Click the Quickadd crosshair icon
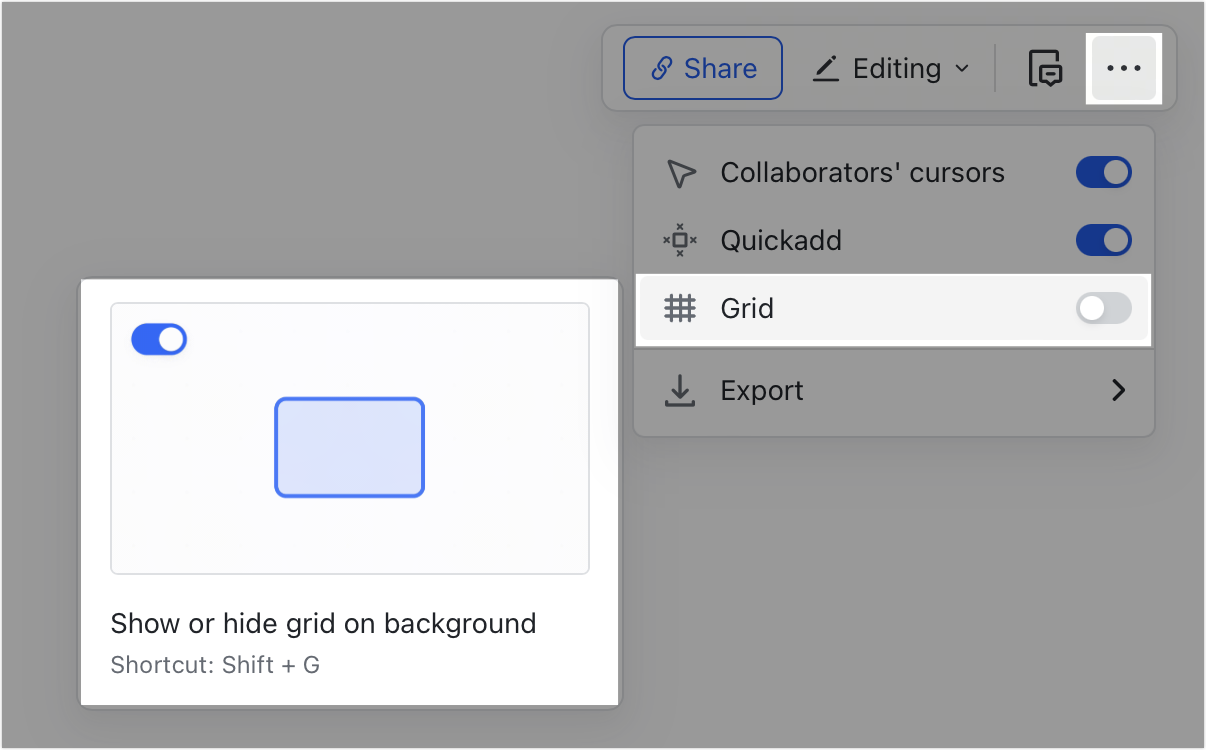Screen dimensions: 1206x750 [680, 240]
